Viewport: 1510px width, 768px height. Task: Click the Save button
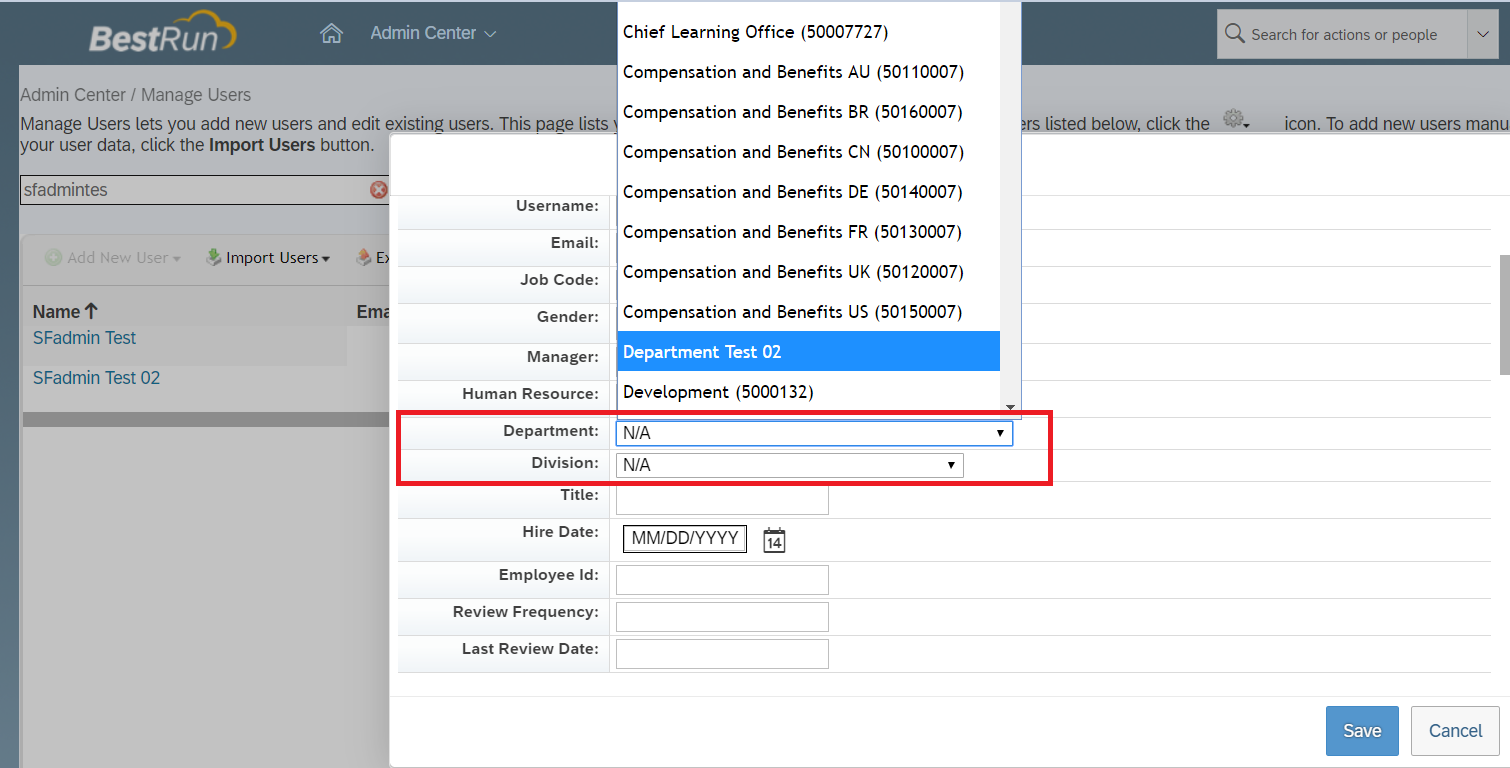(1362, 731)
